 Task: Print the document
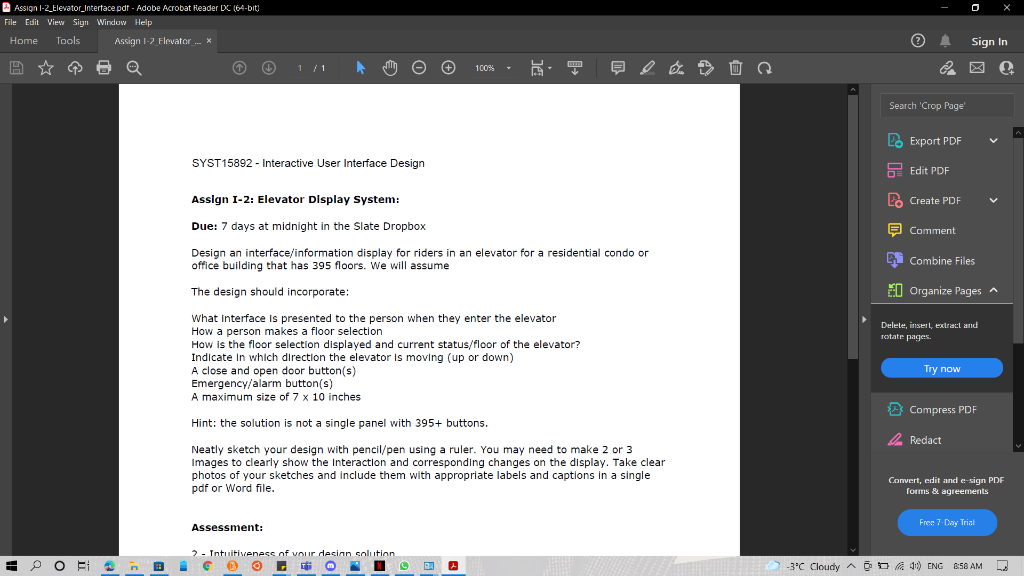[104, 67]
